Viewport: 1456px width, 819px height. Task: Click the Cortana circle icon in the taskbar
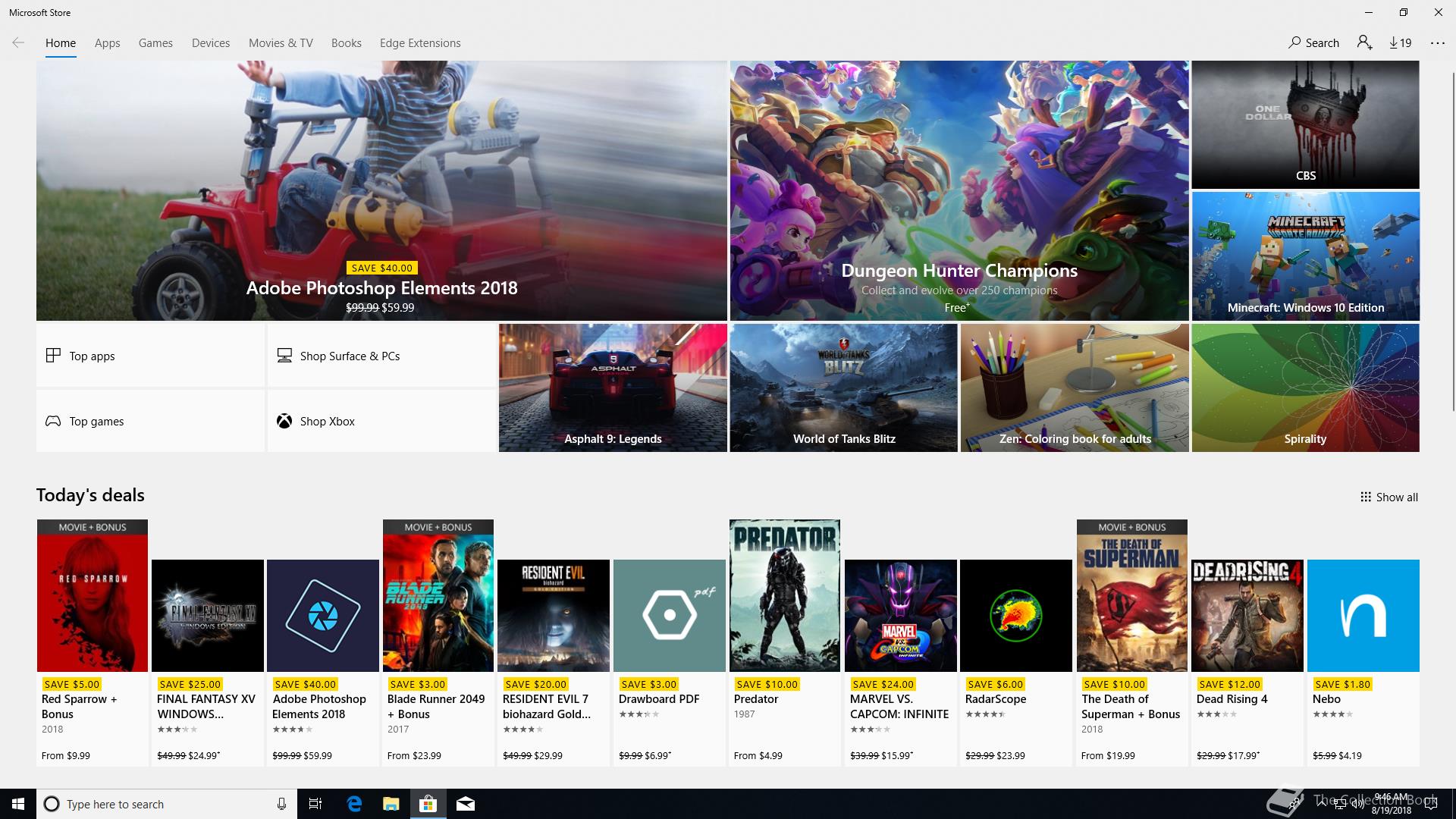52,804
